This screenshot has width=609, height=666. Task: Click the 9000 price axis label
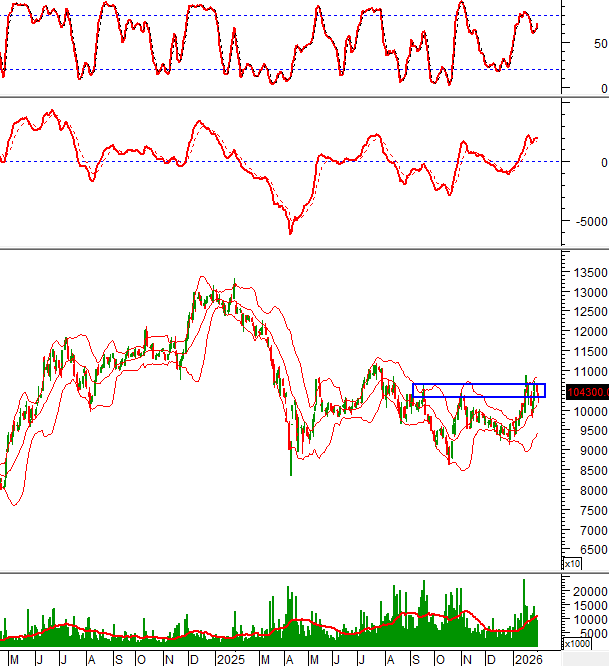pyautogui.click(x=588, y=451)
